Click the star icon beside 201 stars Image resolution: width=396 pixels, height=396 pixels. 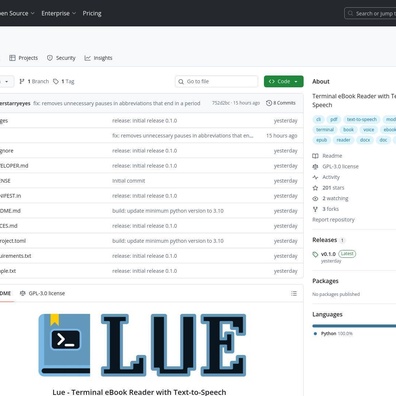tap(315, 188)
